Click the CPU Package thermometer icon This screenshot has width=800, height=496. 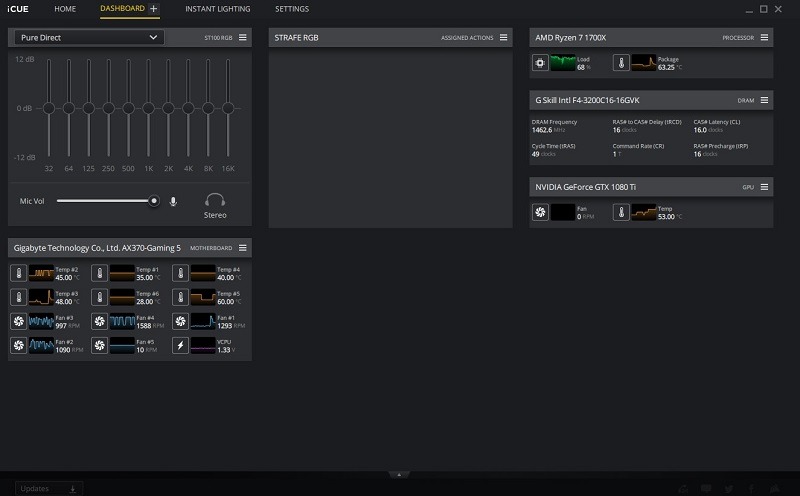tap(621, 63)
